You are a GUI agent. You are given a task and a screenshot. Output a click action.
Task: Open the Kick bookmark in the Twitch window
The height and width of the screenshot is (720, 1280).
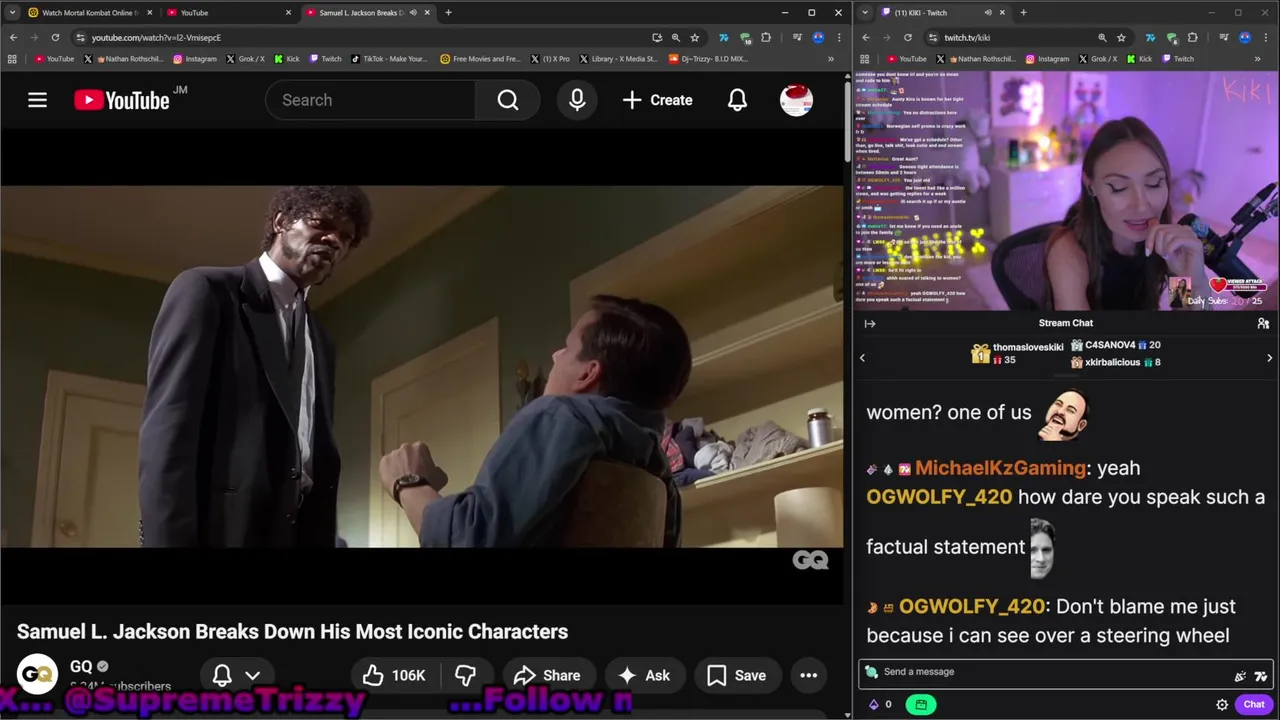pyautogui.click(x=1139, y=59)
